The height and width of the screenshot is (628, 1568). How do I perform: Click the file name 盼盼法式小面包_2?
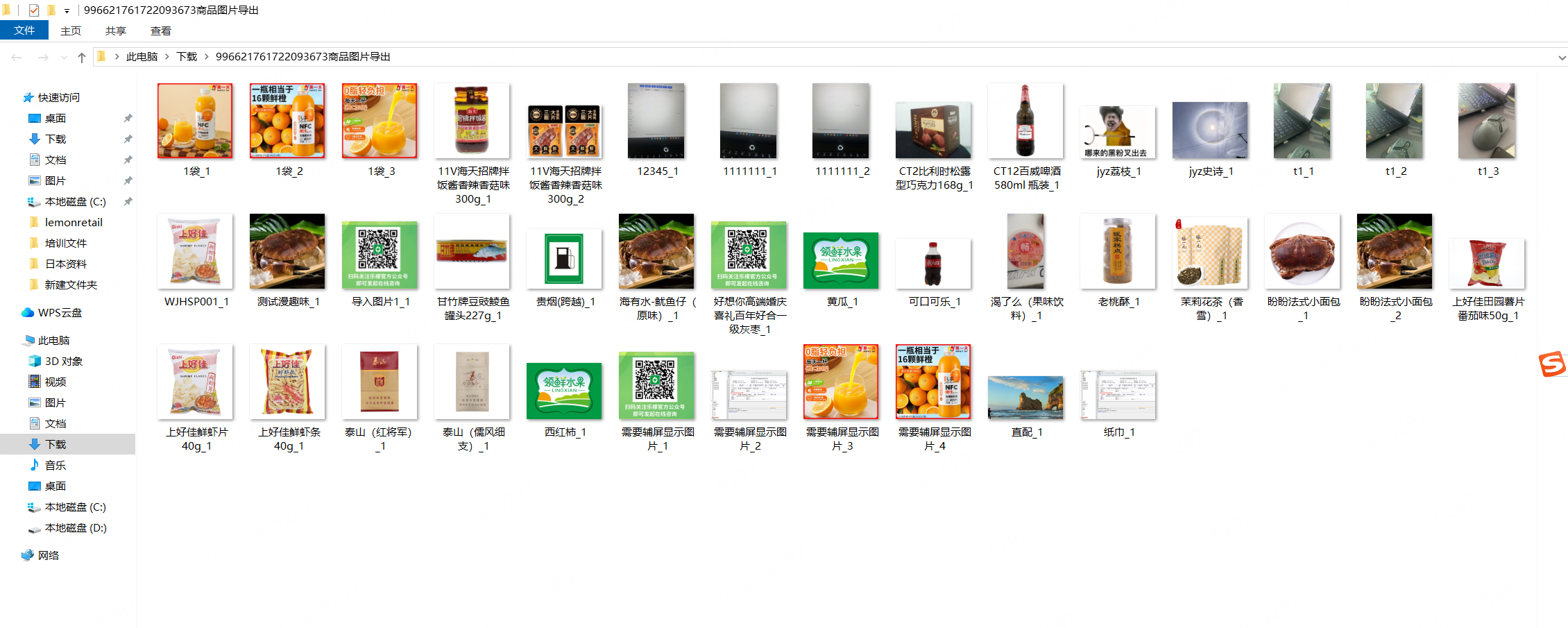[x=1396, y=309]
